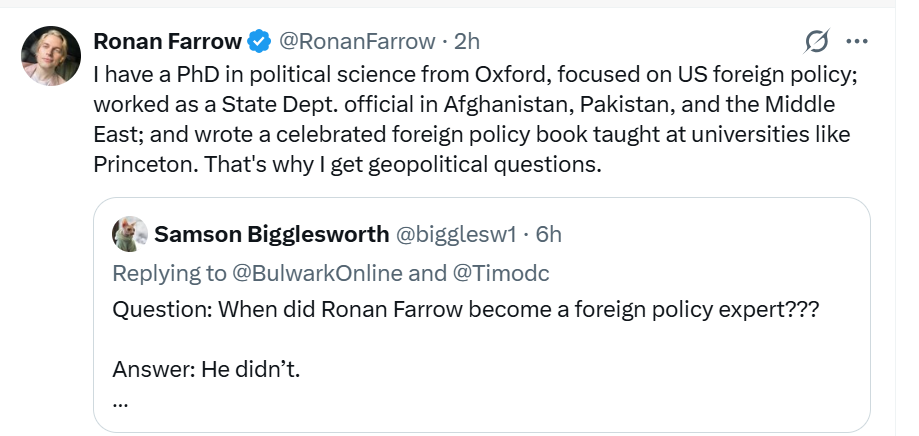The width and height of the screenshot is (919, 436).
Task: Click the 6h timestamp in quoted tweet
Action: [549, 234]
